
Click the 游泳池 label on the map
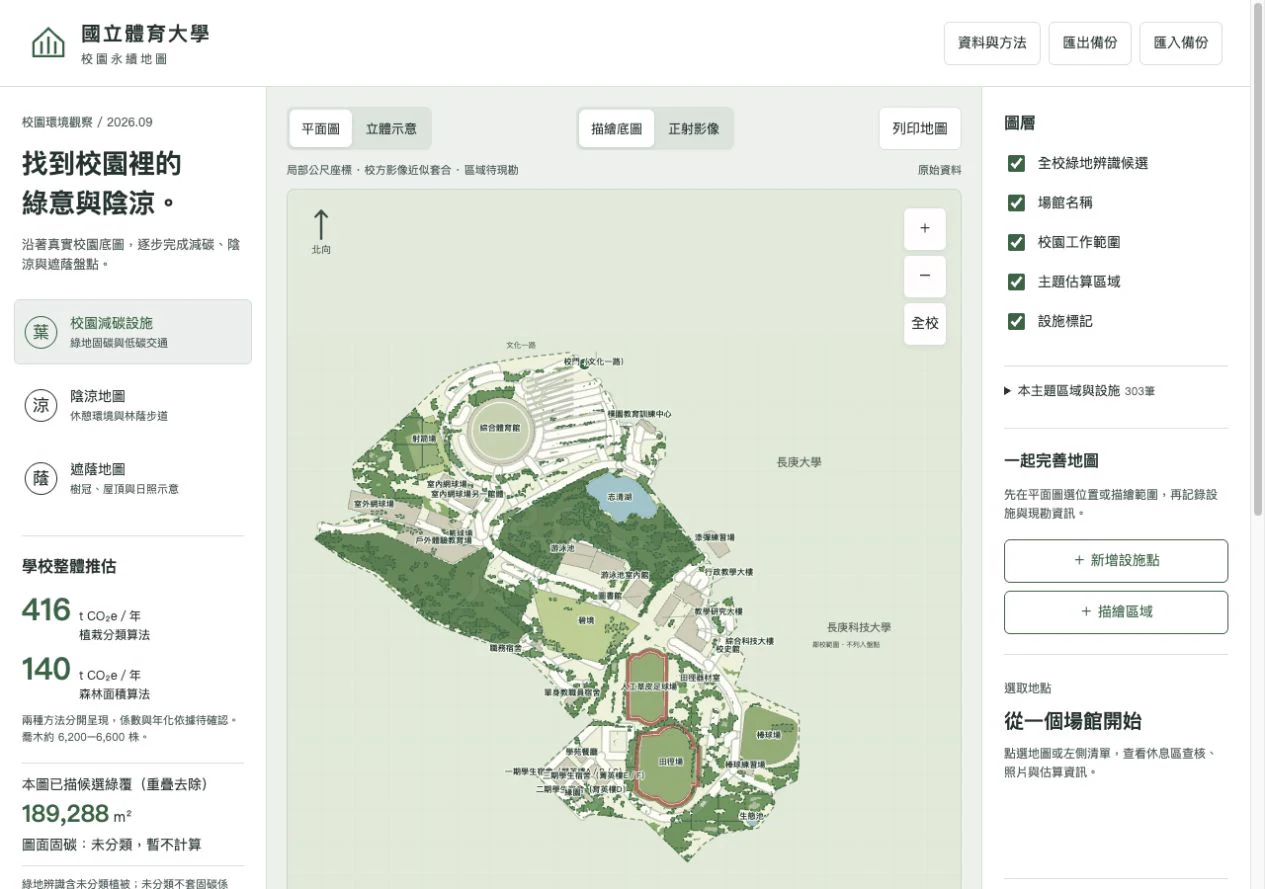[563, 548]
